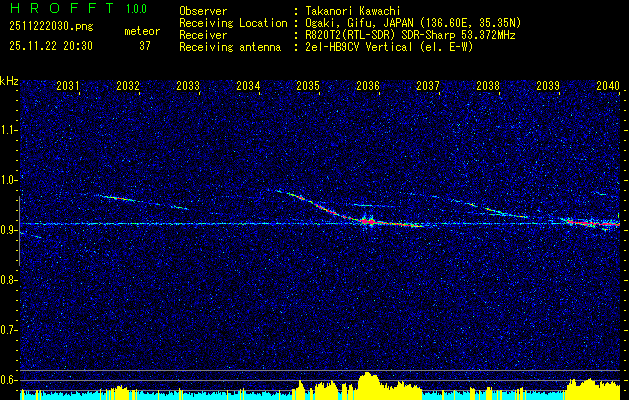
Task: Click the 2036 time marker
Action: click(x=367, y=85)
